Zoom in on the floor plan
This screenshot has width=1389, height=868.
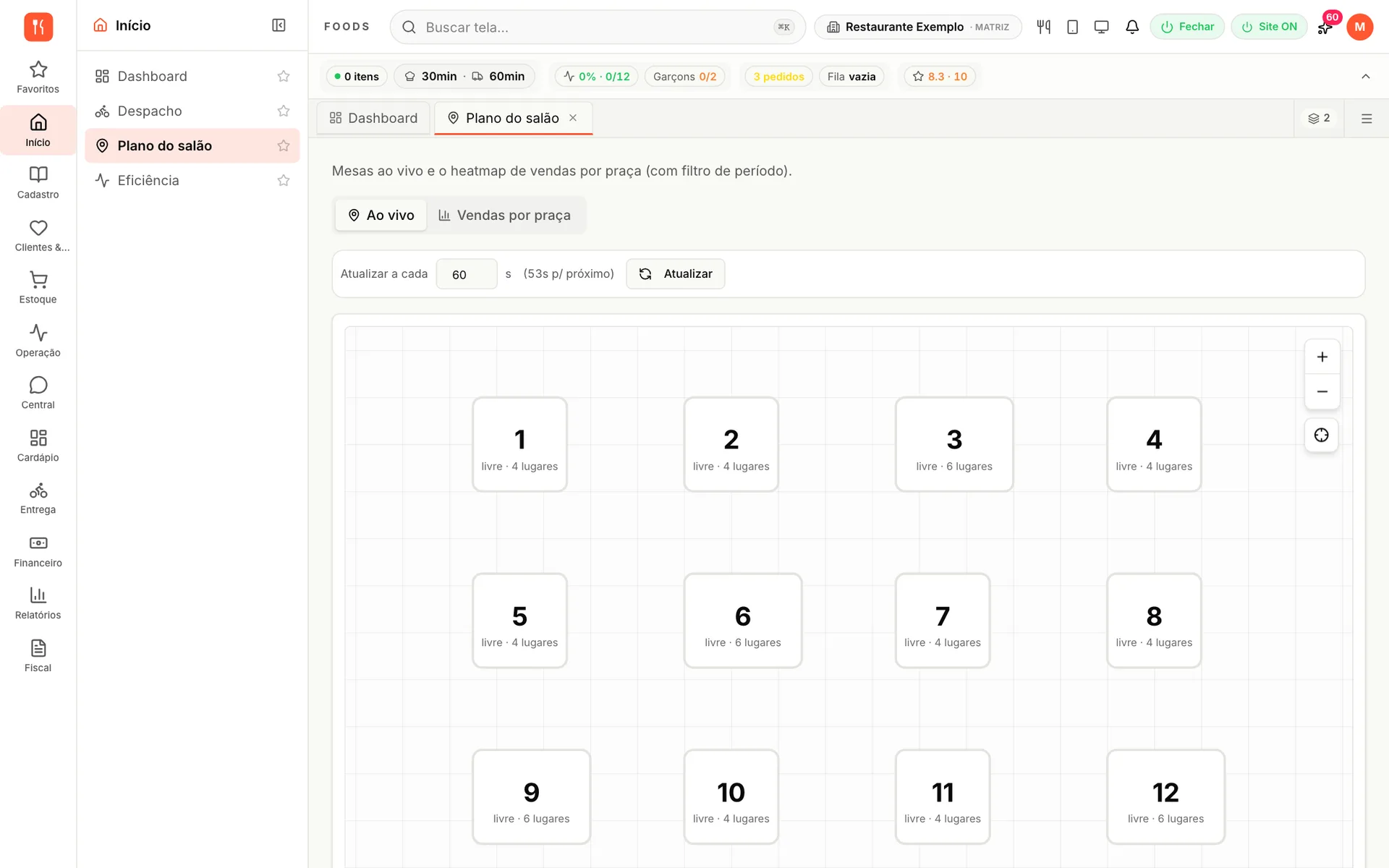point(1322,357)
